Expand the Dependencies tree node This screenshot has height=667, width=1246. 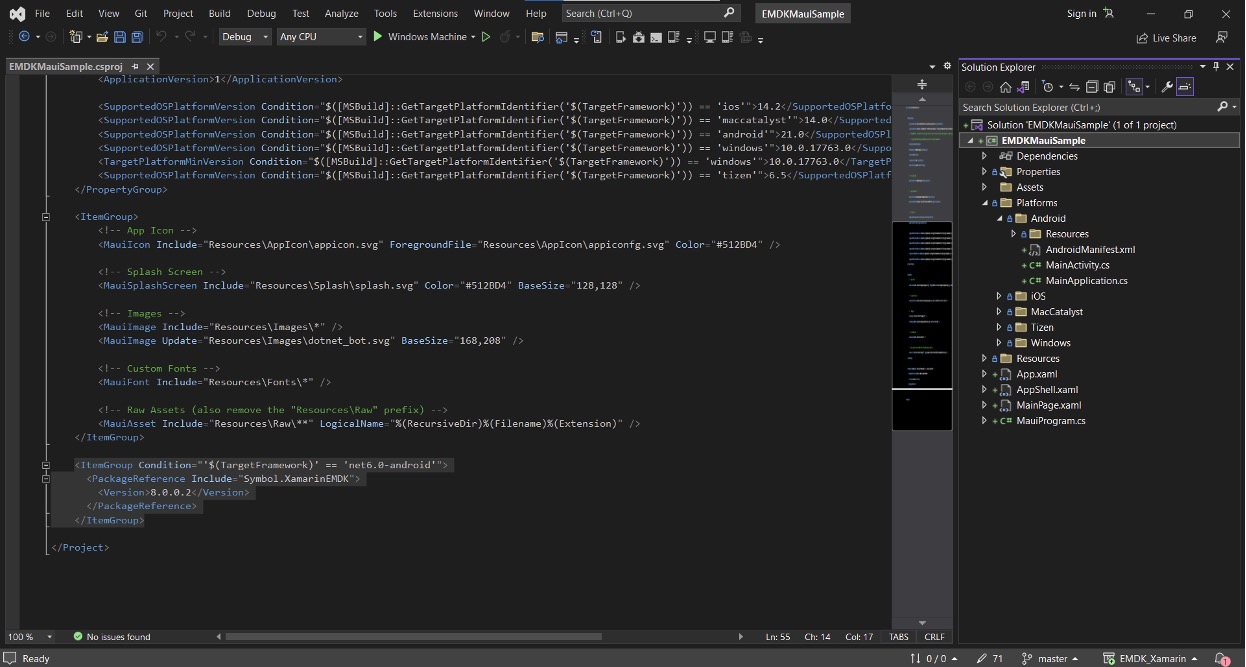point(984,156)
